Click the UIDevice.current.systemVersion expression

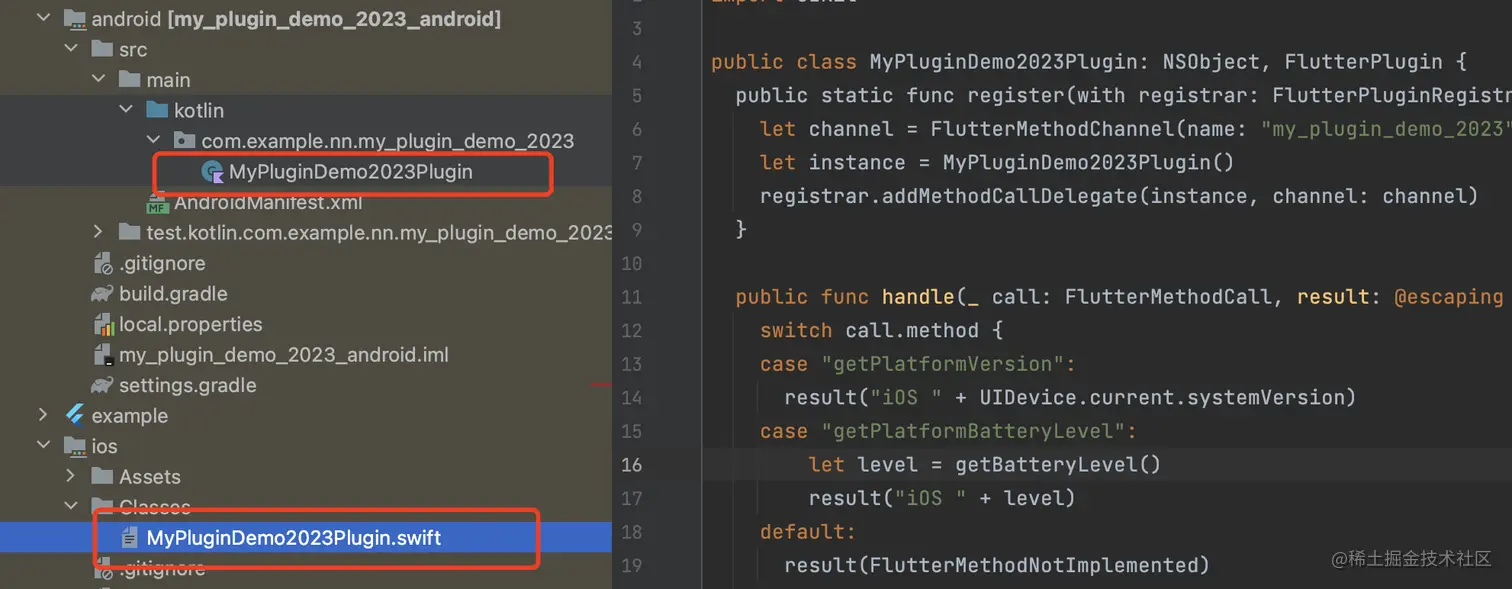(1162, 397)
